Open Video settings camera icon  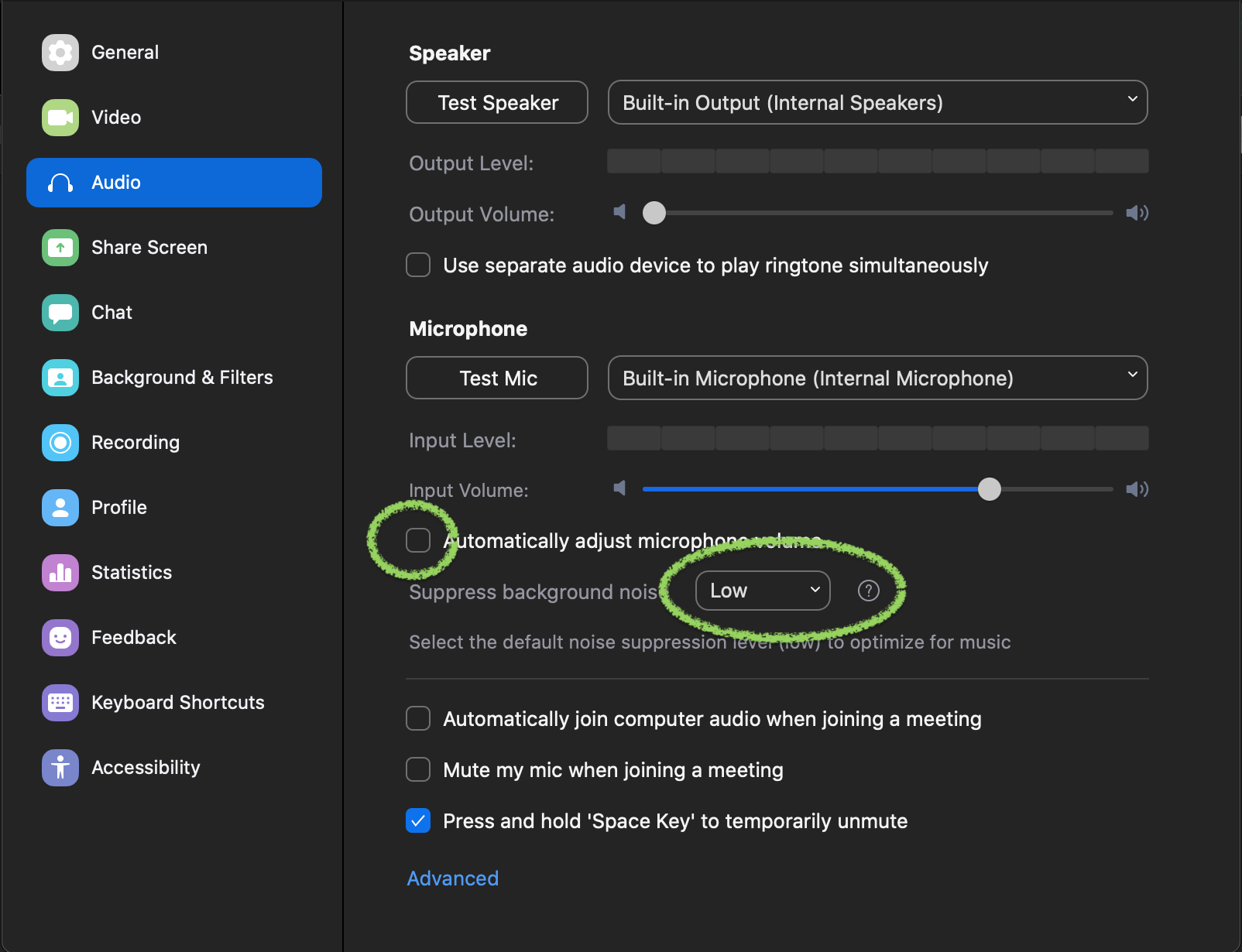(x=60, y=118)
